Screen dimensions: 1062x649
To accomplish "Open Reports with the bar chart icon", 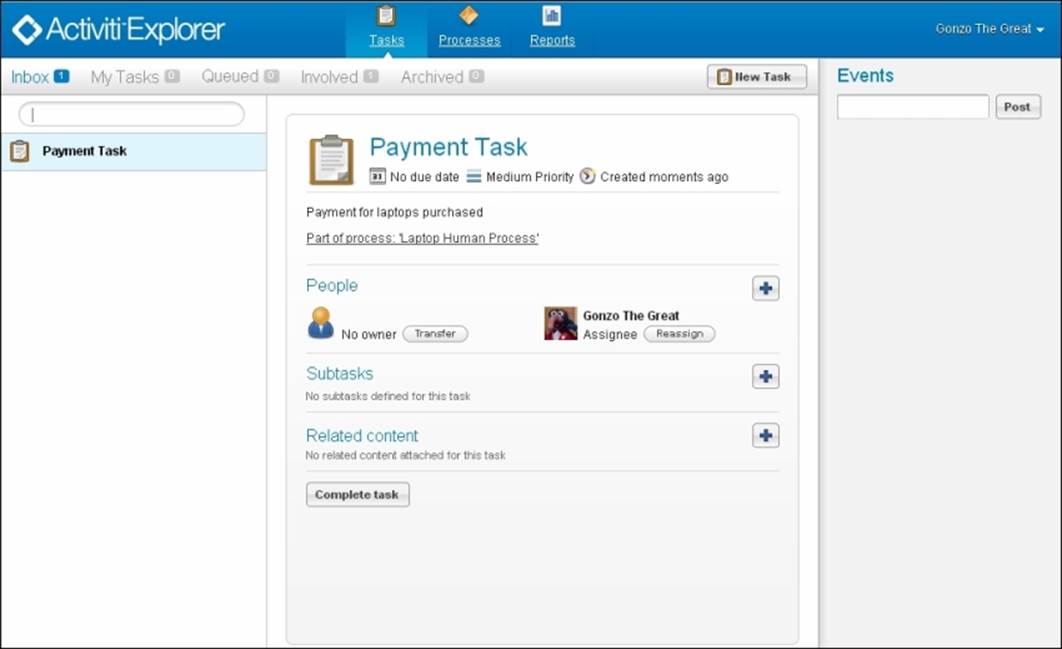I will pos(551,16).
